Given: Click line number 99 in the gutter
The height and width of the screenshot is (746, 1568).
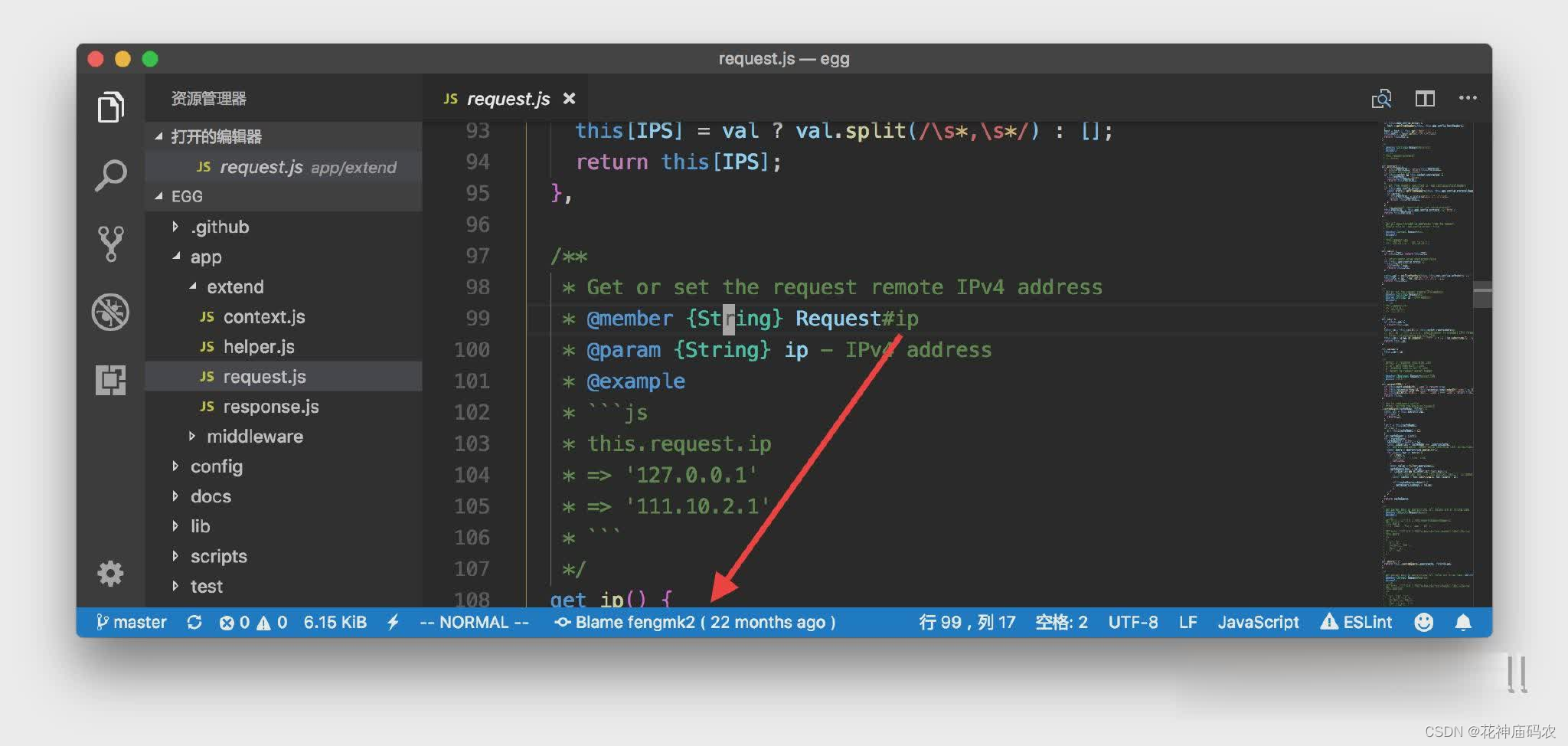Looking at the screenshot, I should (x=477, y=318).
